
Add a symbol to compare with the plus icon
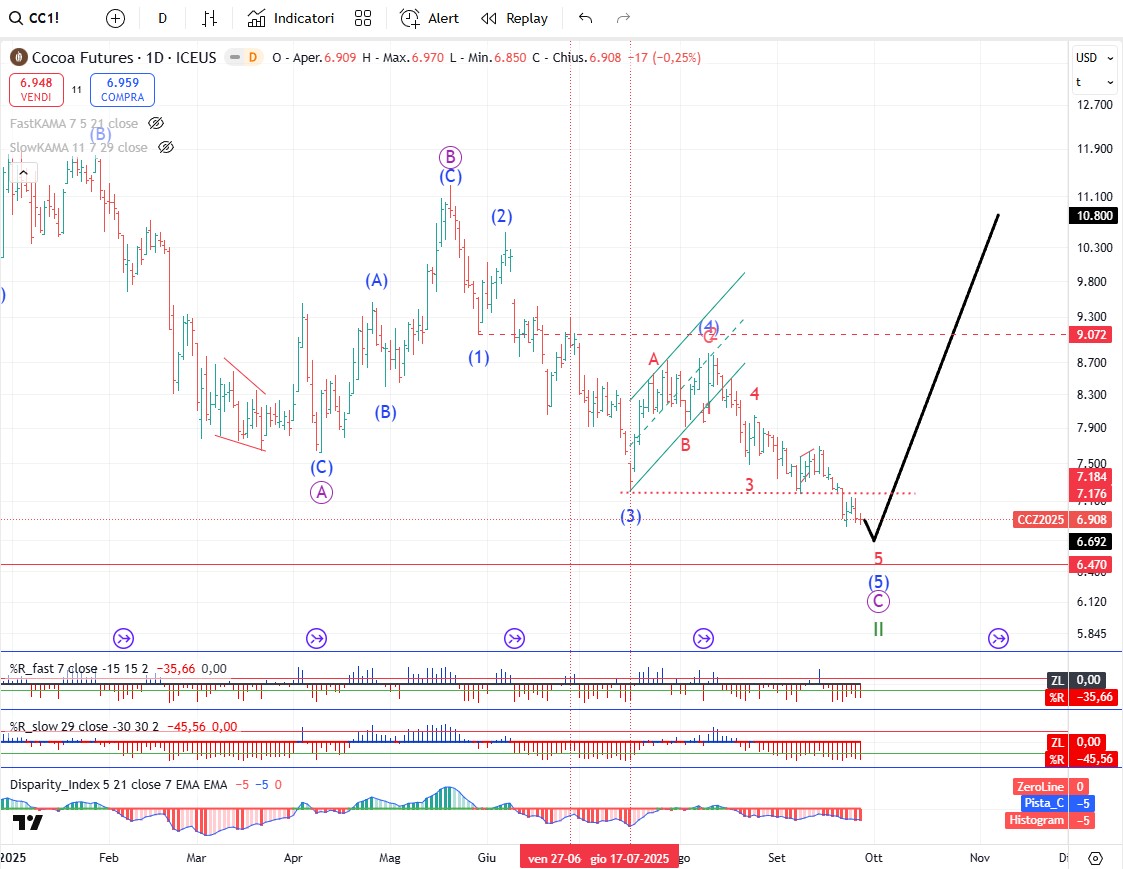(x=115, y=19)
